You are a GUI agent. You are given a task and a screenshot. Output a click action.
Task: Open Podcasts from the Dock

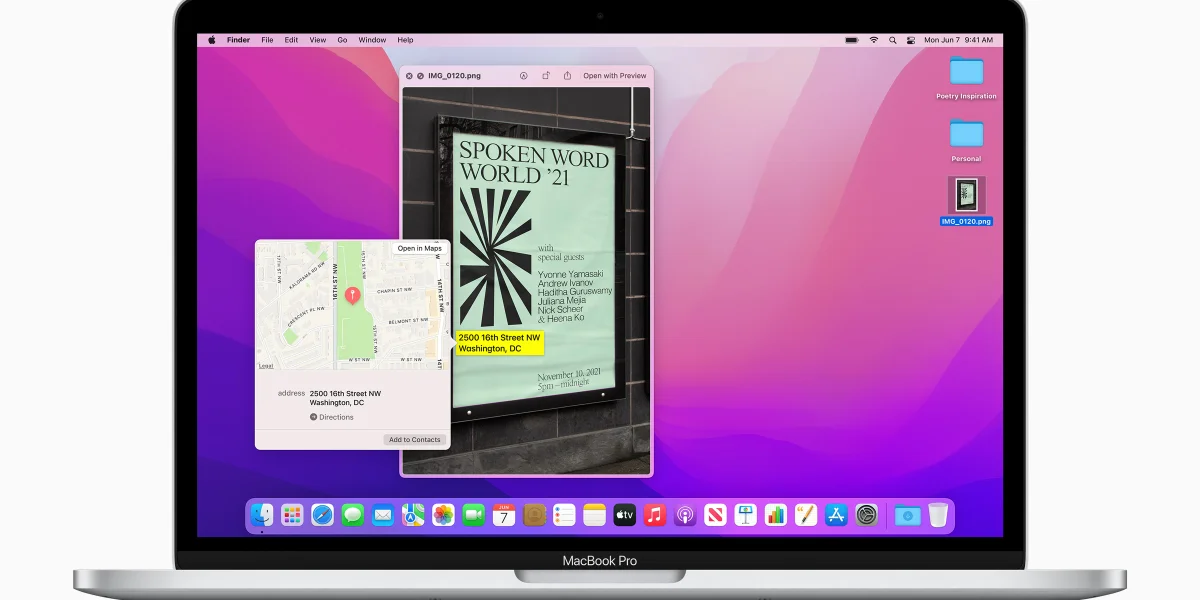pos(685,515)
